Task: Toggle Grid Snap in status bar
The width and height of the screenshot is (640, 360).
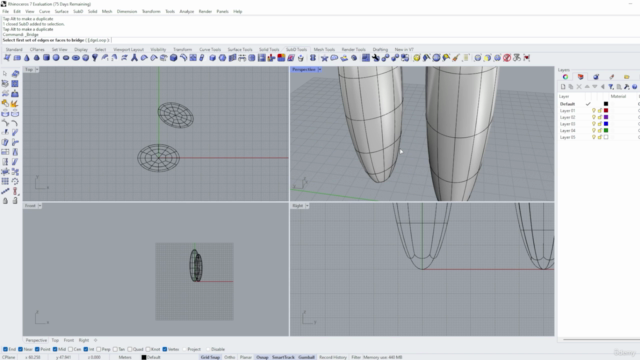Action: [210, 357]
